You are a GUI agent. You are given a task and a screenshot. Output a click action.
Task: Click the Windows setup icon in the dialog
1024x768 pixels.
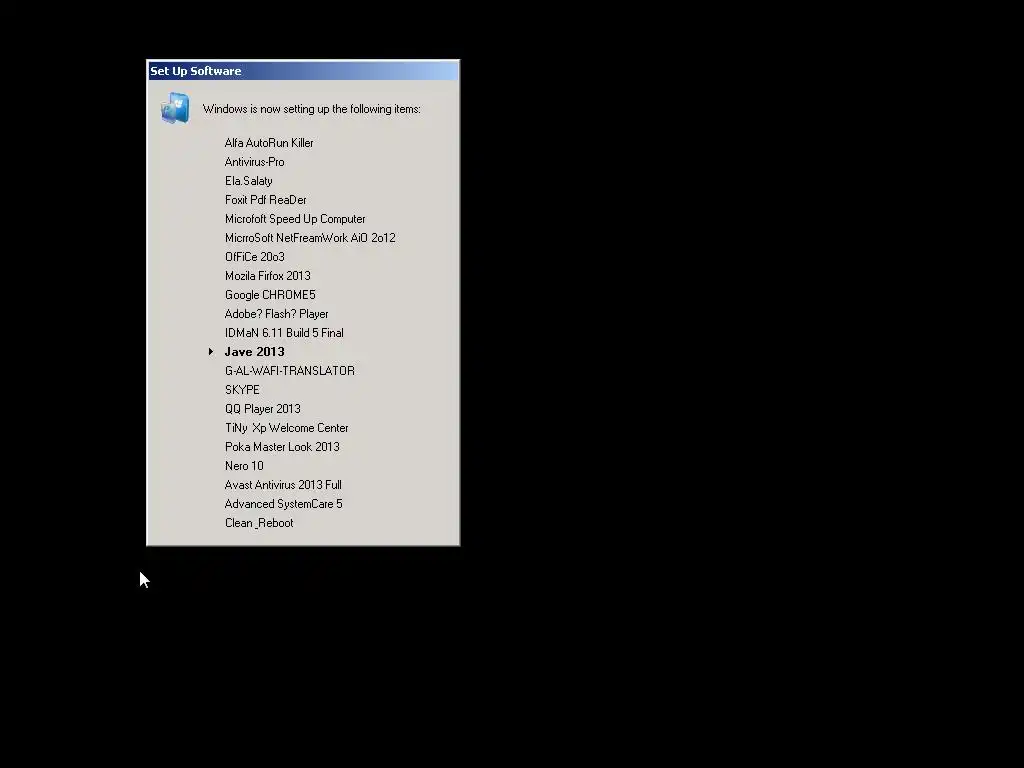[x=175, y=108]
